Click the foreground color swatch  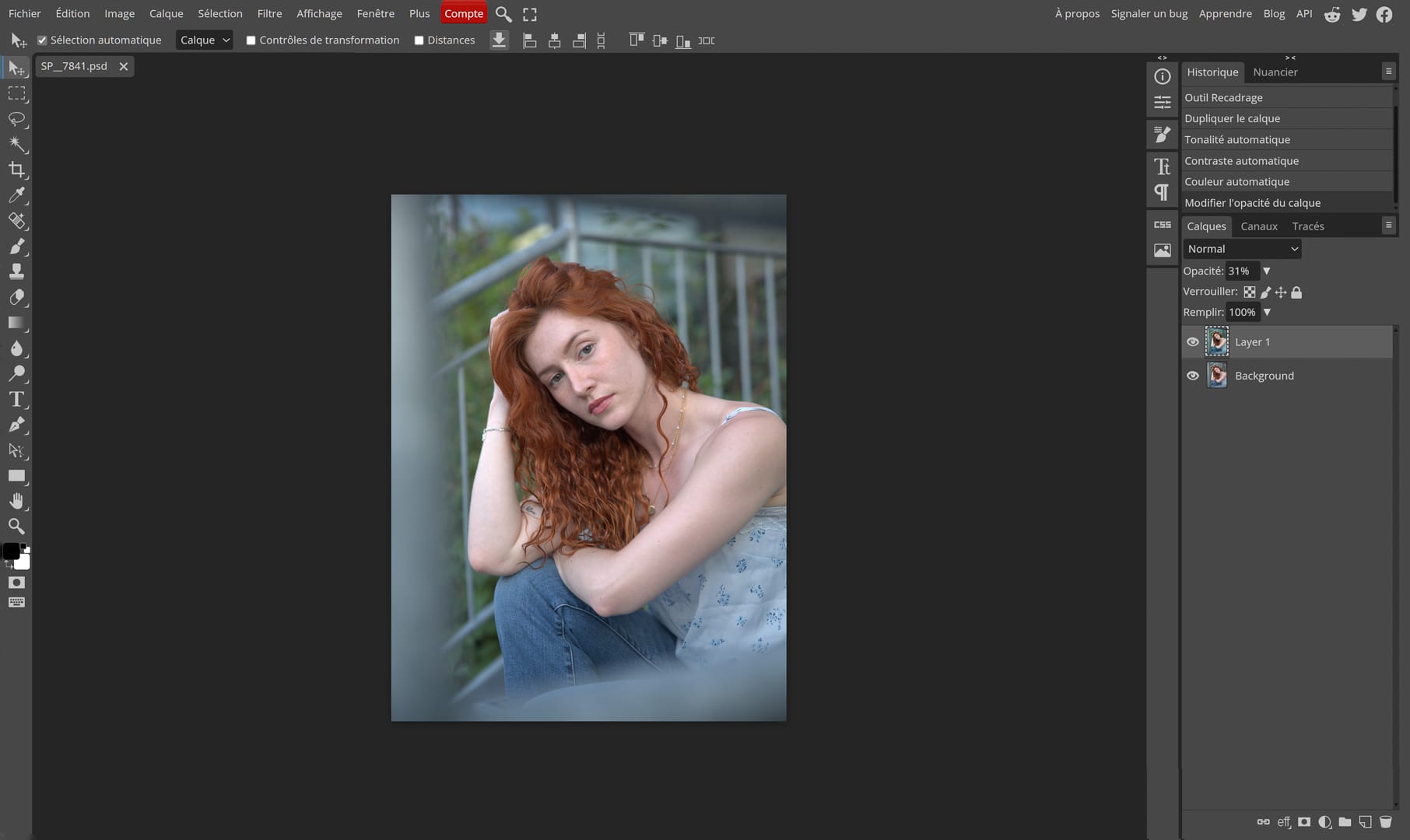coord(11,551)
